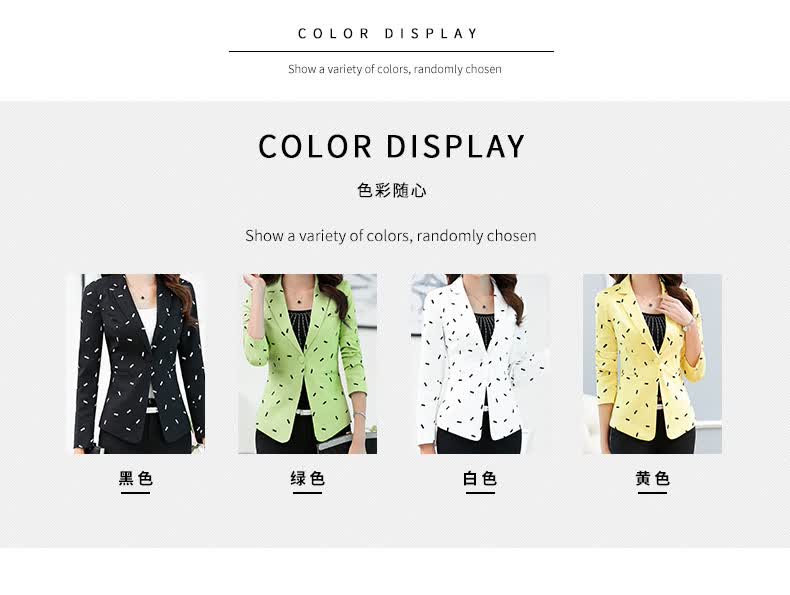Click large 'Show a variety of colors' text
The height and width of the screenshot is (595, 790).
coord(391,236)
